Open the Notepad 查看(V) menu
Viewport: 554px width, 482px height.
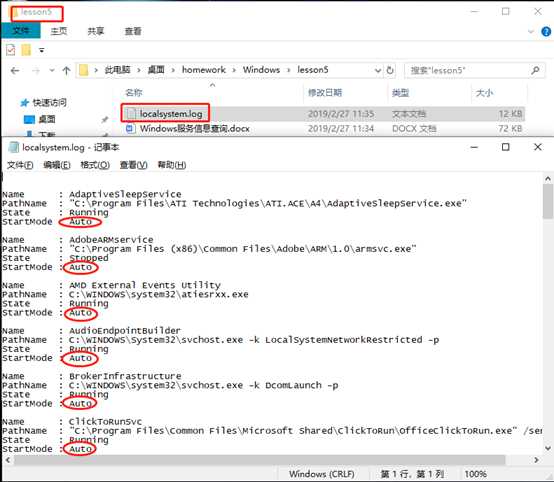click(134, 165)
